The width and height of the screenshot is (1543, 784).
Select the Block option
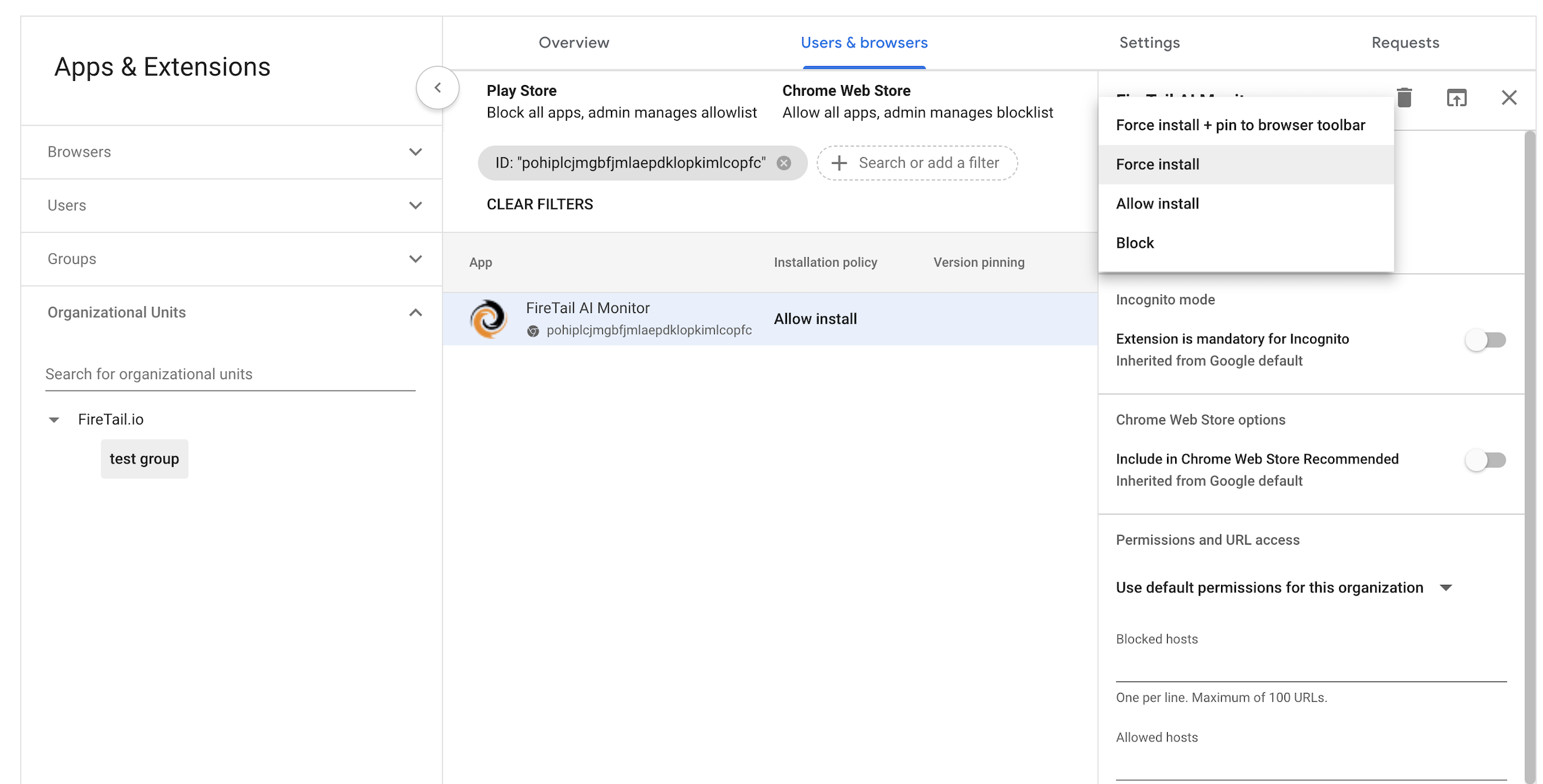click(1135, 243)
